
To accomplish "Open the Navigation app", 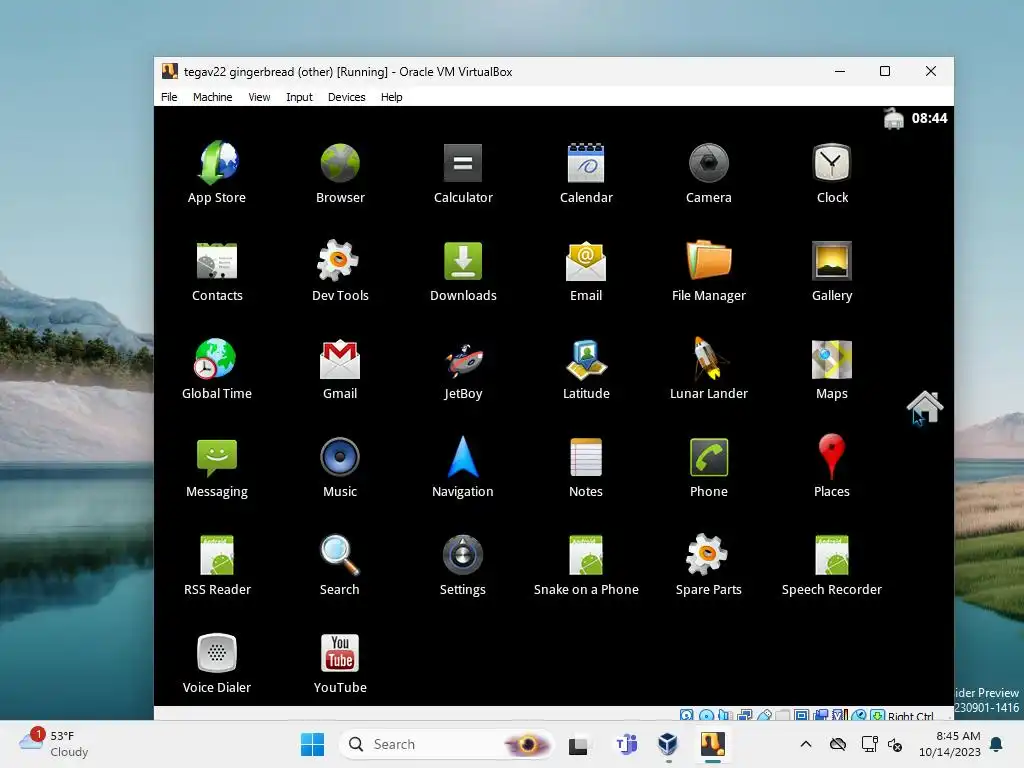I will pos(463,466).
